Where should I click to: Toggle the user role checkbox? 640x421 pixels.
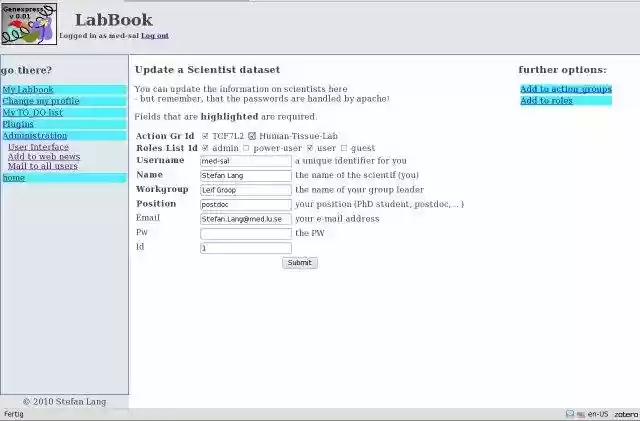point(310,148)
